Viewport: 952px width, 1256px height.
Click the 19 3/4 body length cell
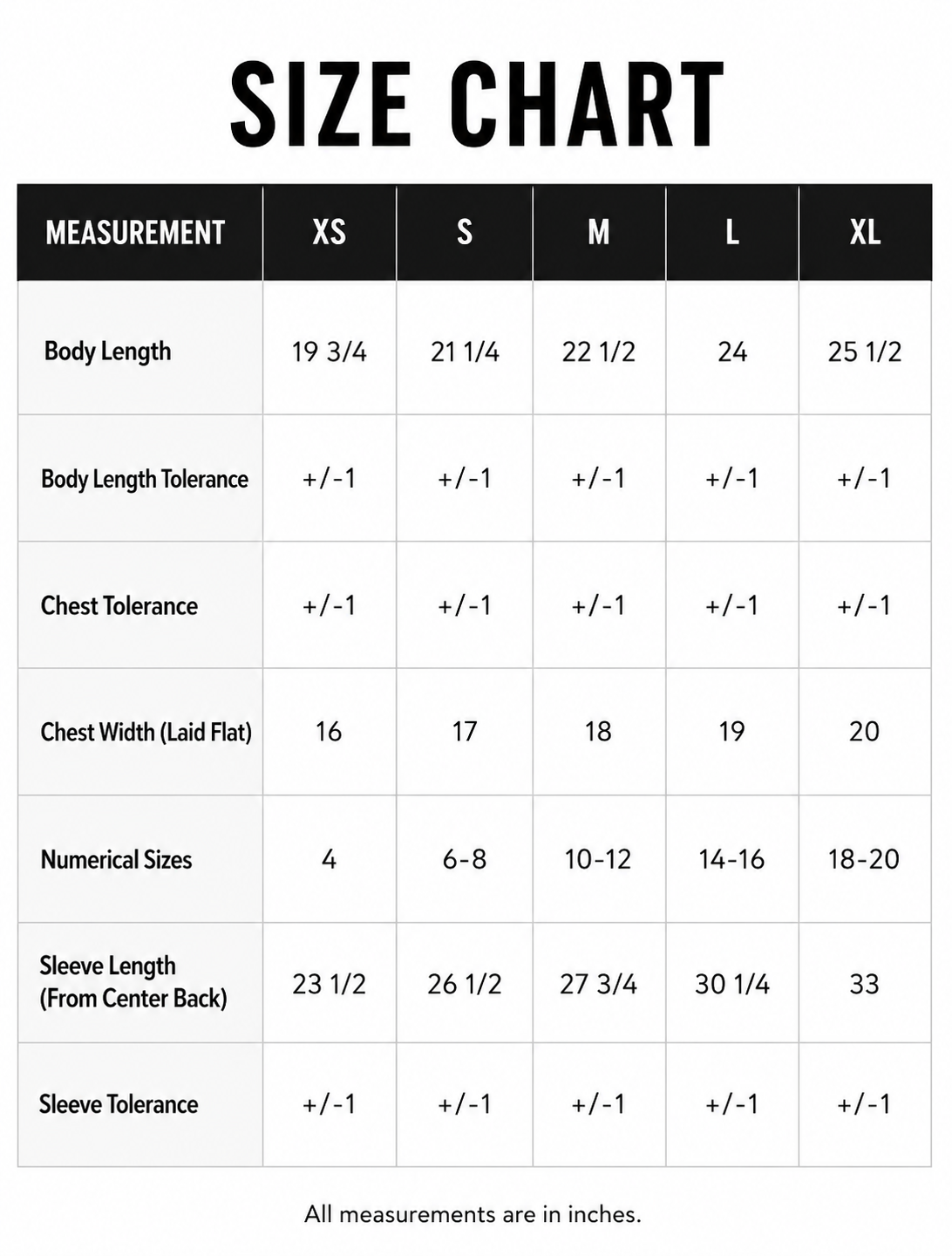point(330,352)
